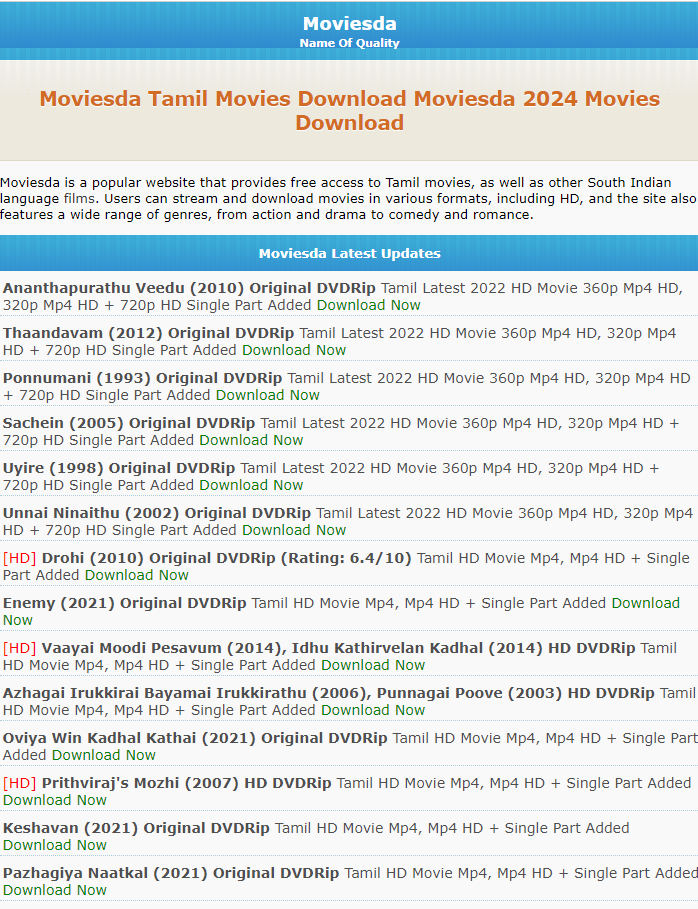The image size is (698, 909).
Task: Click the Moviesda site title in header
Action: (349, 23)
